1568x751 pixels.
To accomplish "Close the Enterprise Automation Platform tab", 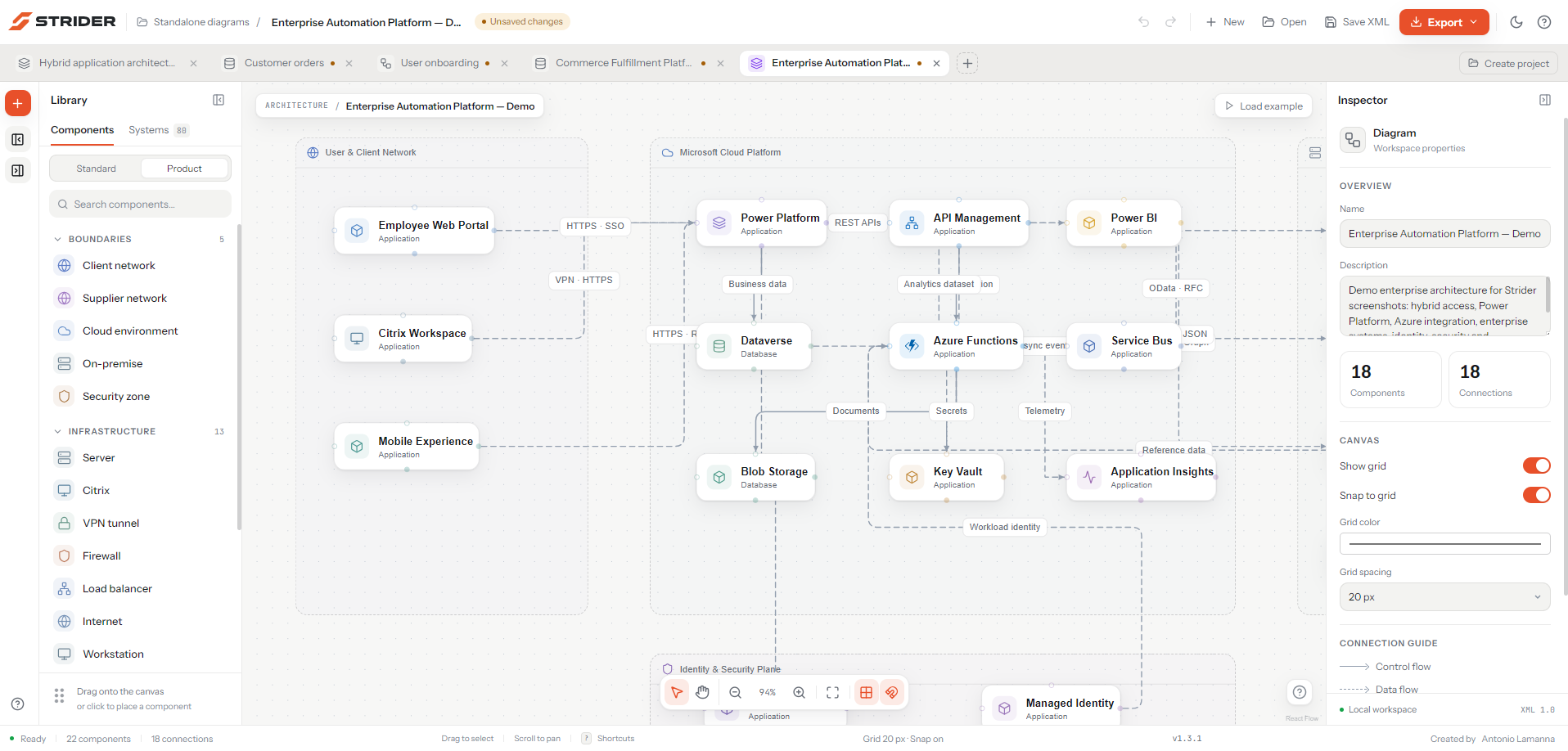I will 936,63.
